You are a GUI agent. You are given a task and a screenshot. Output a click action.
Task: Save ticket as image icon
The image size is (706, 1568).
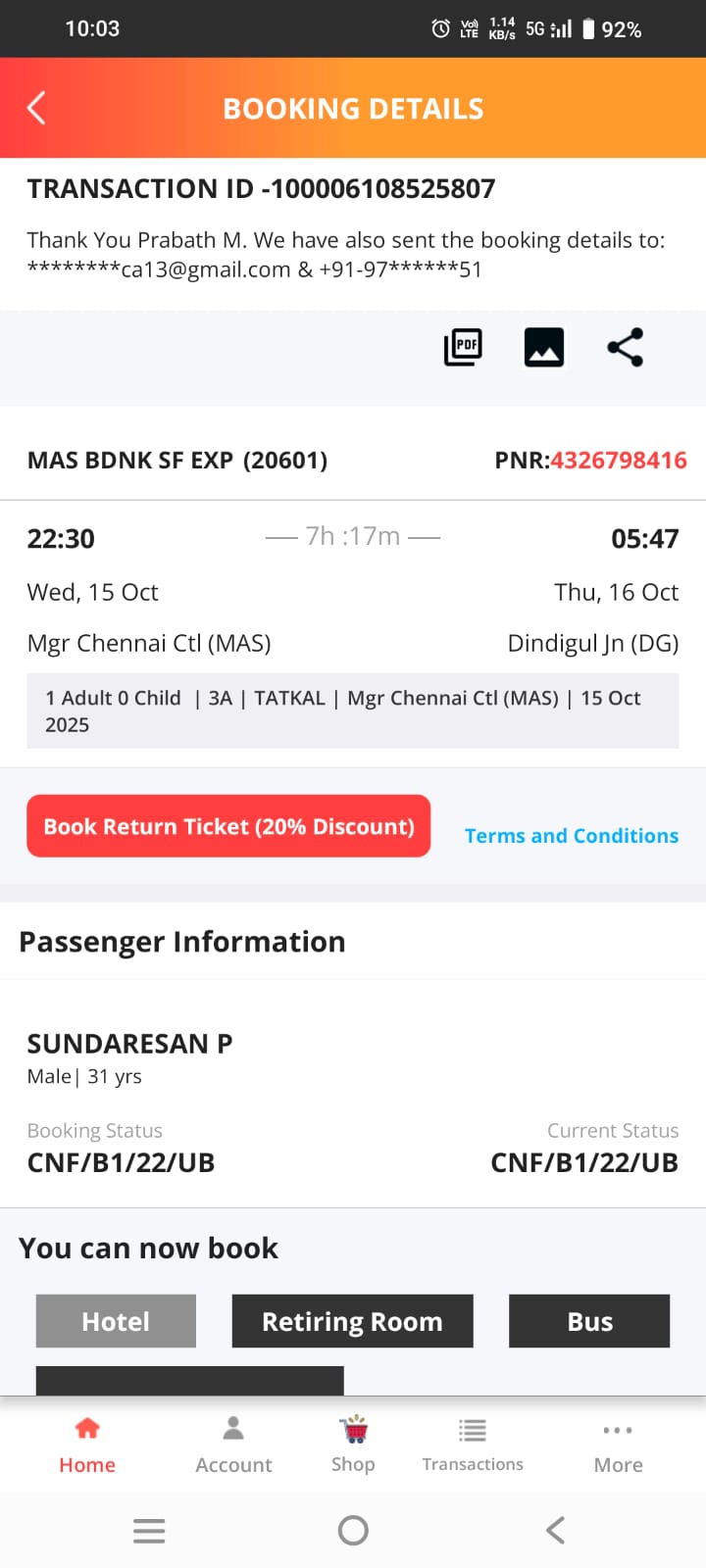544,347
